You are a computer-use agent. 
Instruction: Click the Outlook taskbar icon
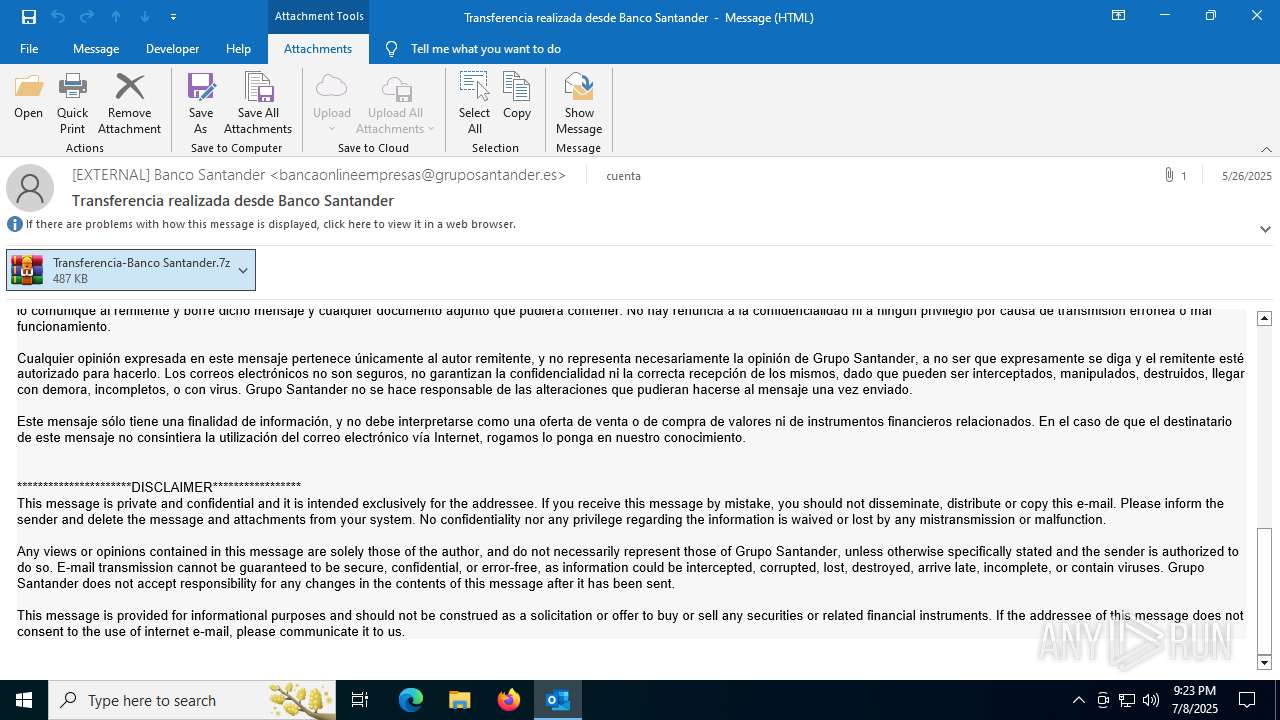tap(558, 700)
